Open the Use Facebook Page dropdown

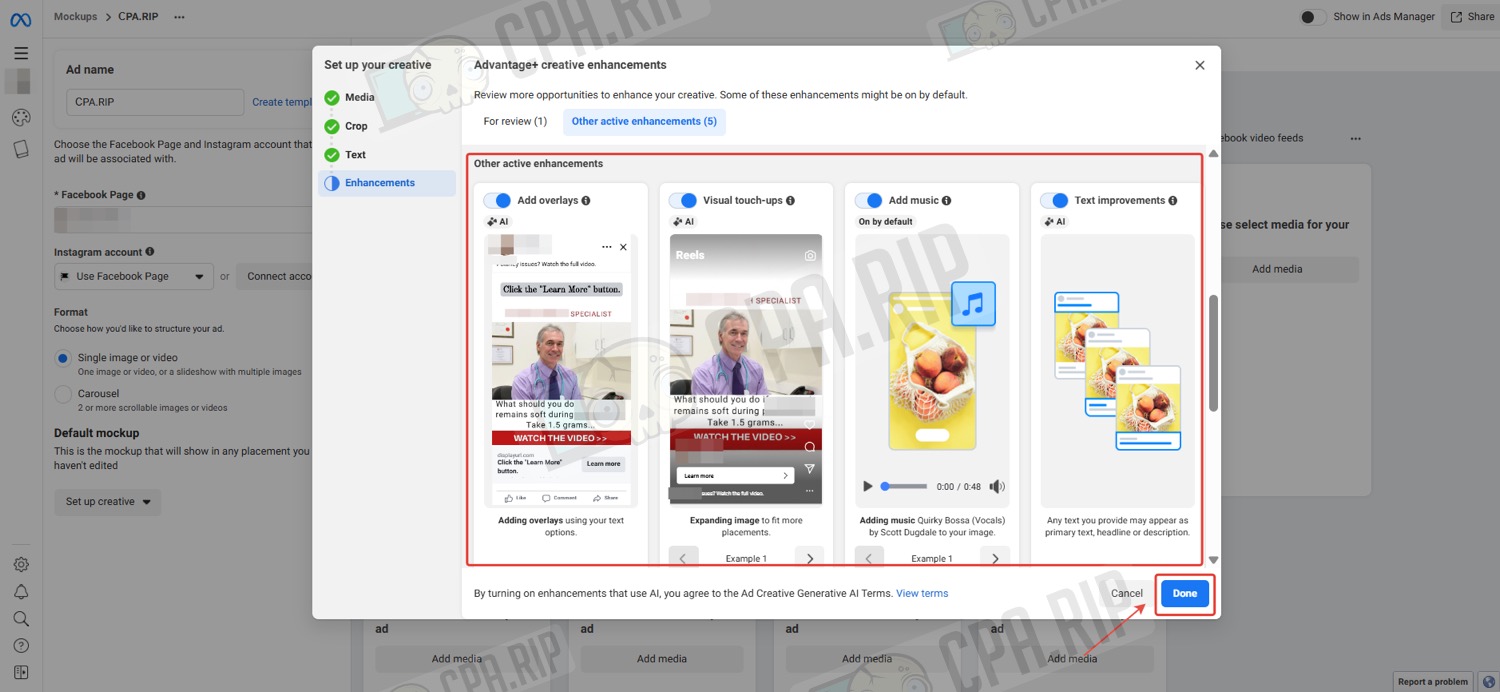click(x=134, y=276)
